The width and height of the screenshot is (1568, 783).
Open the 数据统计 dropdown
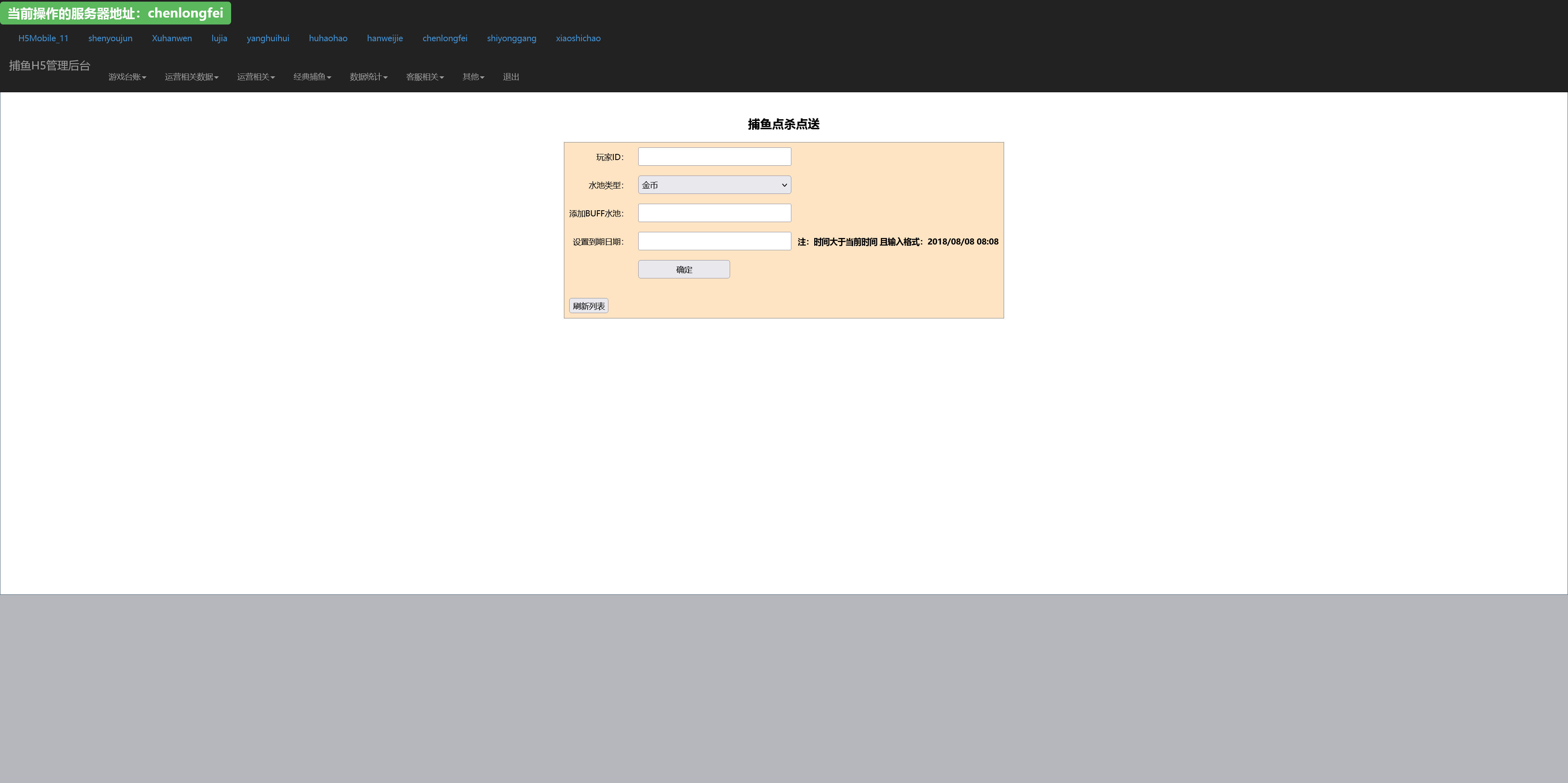coord(368,77)
